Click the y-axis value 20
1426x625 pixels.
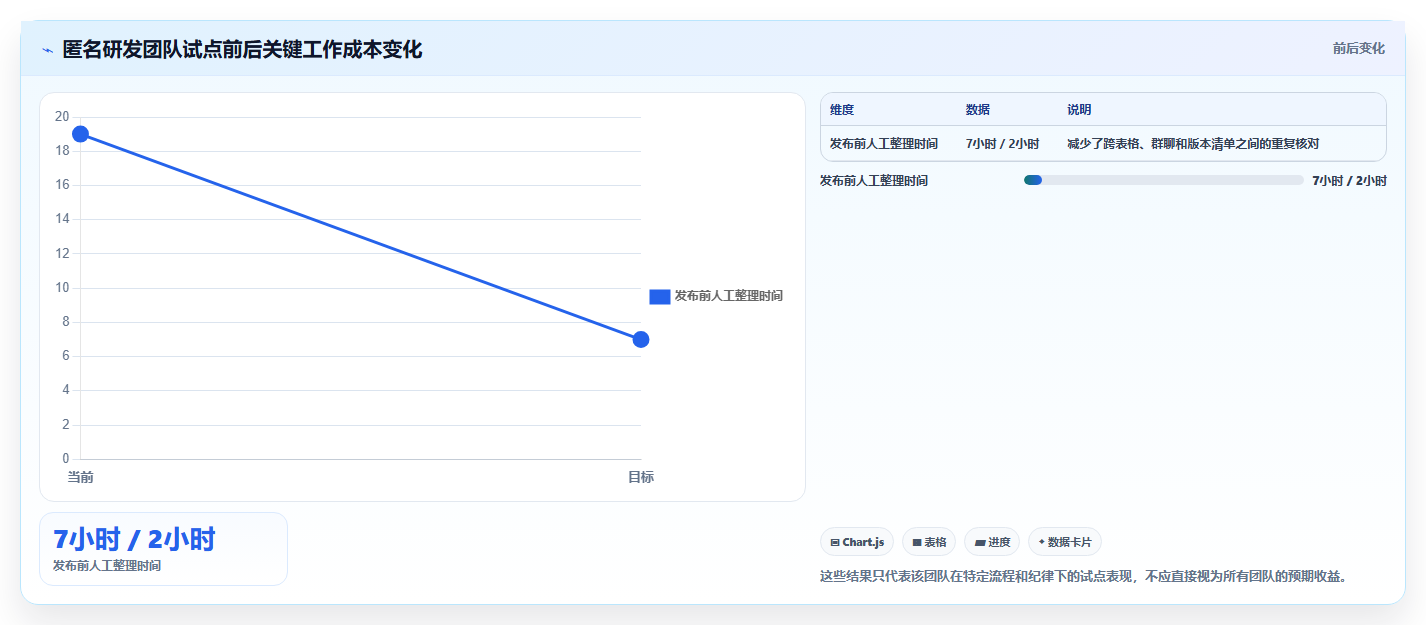pyautogui.click(x=62, y=117)
